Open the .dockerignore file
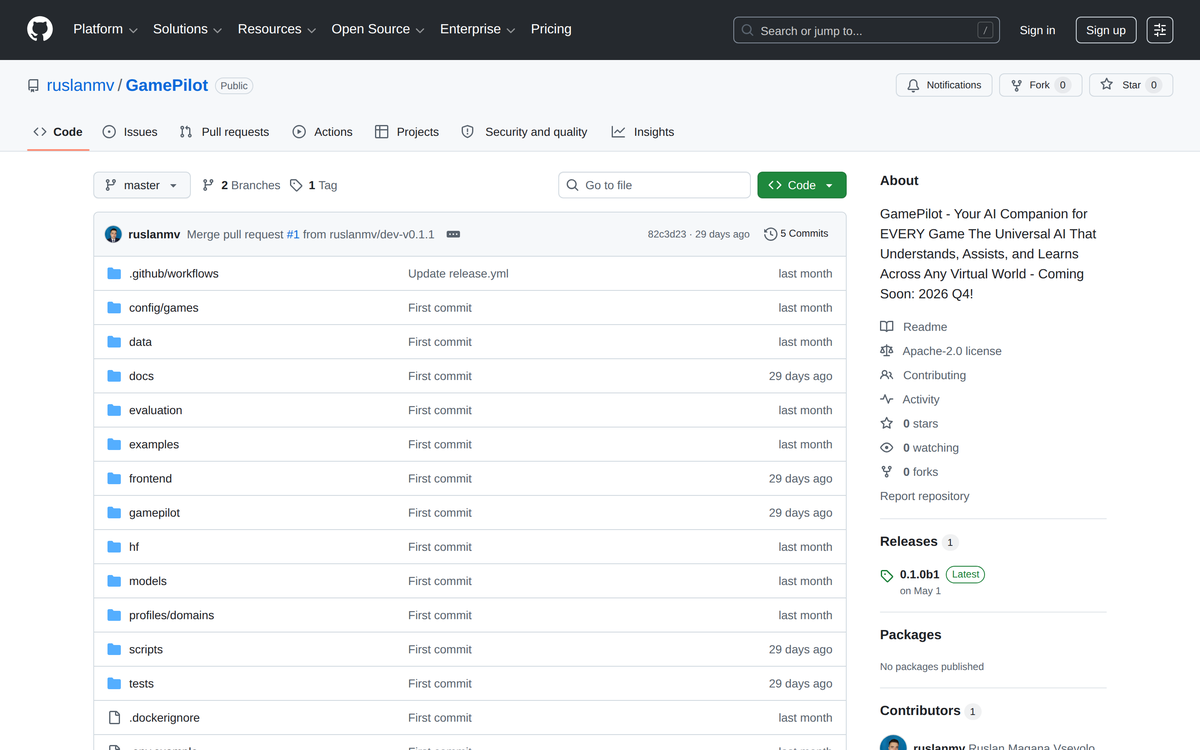This screenshot has height=750, width=1200. pyautogui.click(x=165, y=718)
